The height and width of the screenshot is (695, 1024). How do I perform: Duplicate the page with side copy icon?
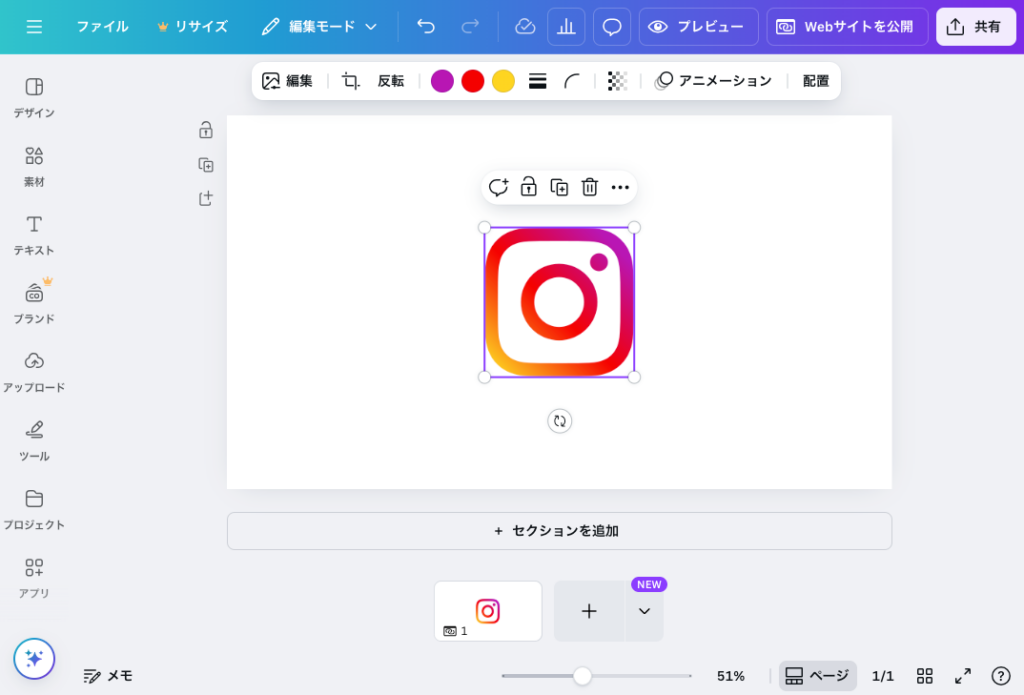[x=206, y=165]
